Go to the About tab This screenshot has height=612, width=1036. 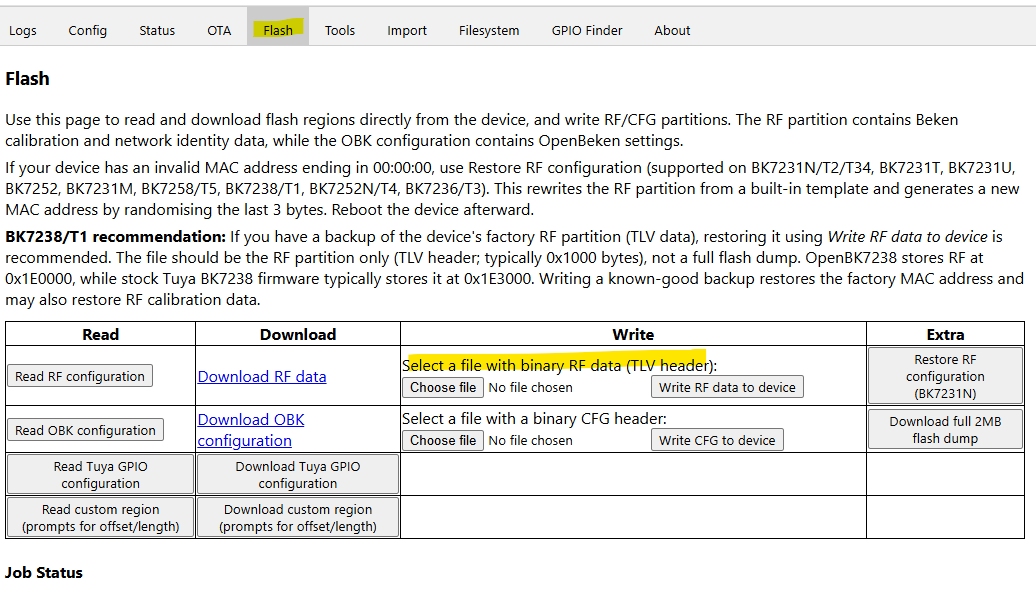(x=672, y=30)
